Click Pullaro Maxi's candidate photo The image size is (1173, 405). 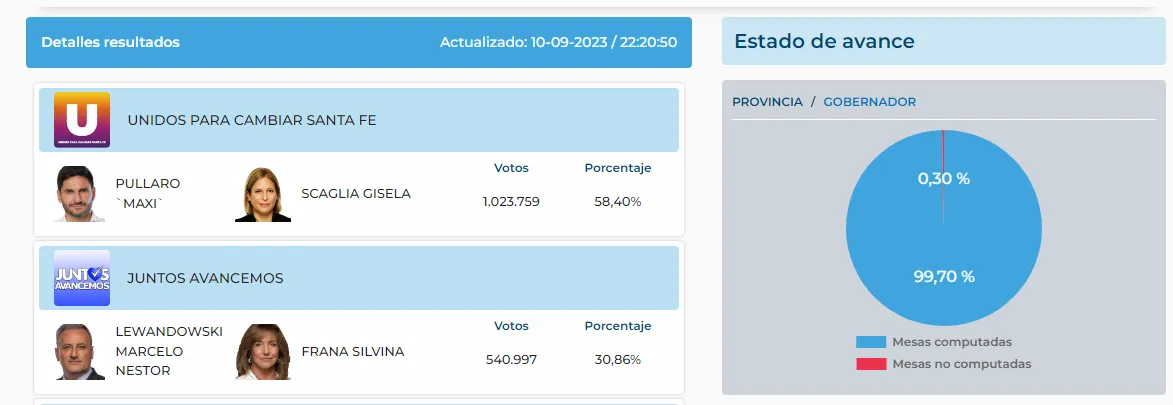tap(80, 193)
